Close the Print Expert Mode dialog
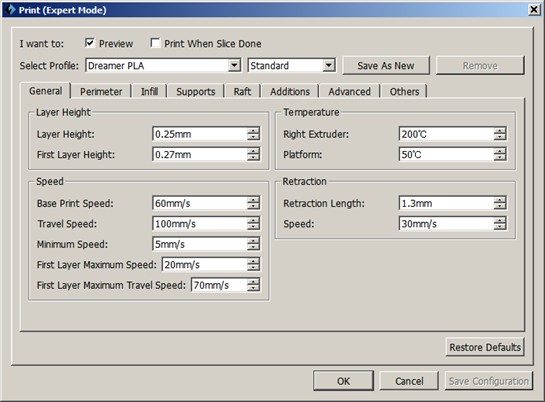The image size is (545, 402). coord(534,10)
